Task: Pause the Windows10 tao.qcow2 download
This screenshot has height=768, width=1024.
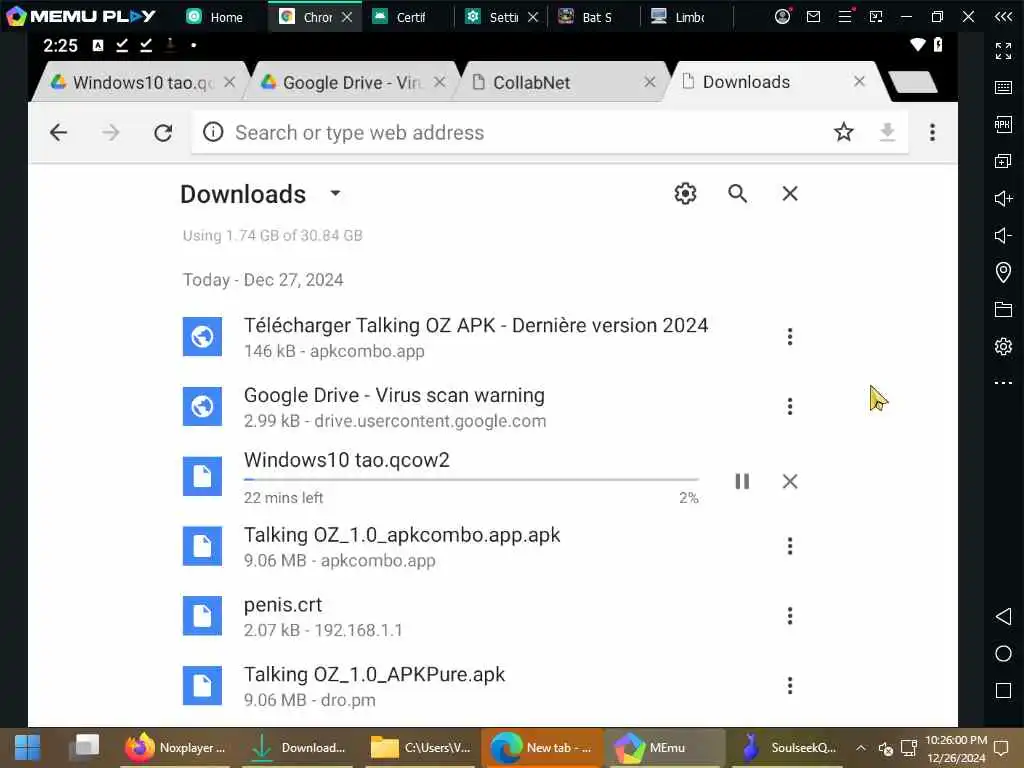Action: point(742,481)
